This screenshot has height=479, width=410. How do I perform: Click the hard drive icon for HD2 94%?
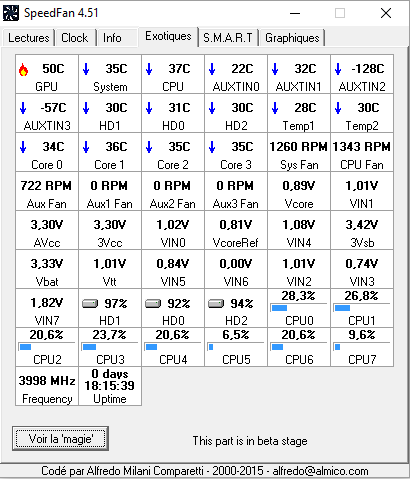tap(216, 304)
